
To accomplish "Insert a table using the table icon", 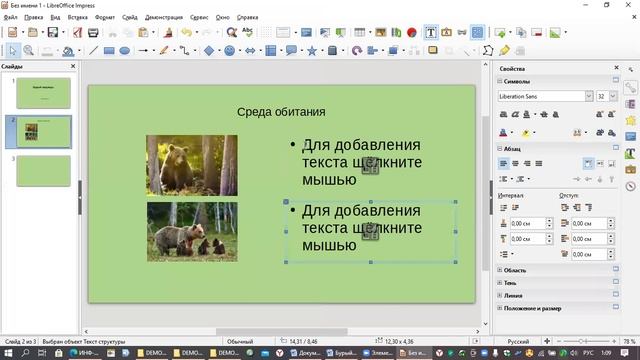I will pyautogui.click(x=360, y=32).
